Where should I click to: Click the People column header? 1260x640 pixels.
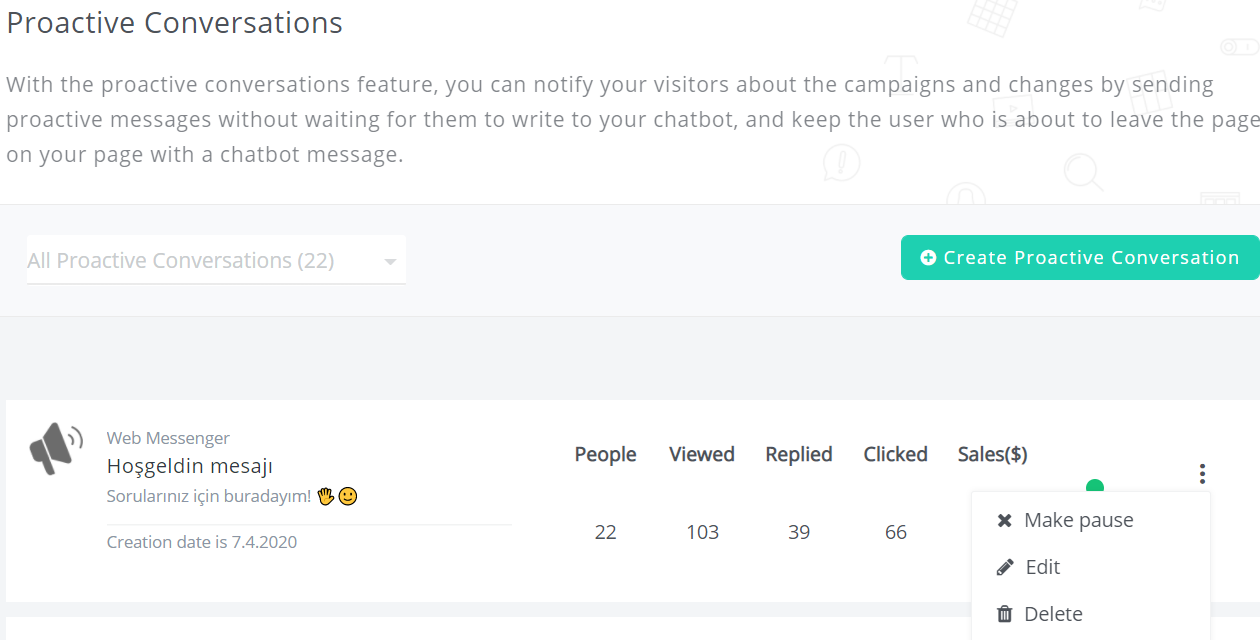click(605, 454)
